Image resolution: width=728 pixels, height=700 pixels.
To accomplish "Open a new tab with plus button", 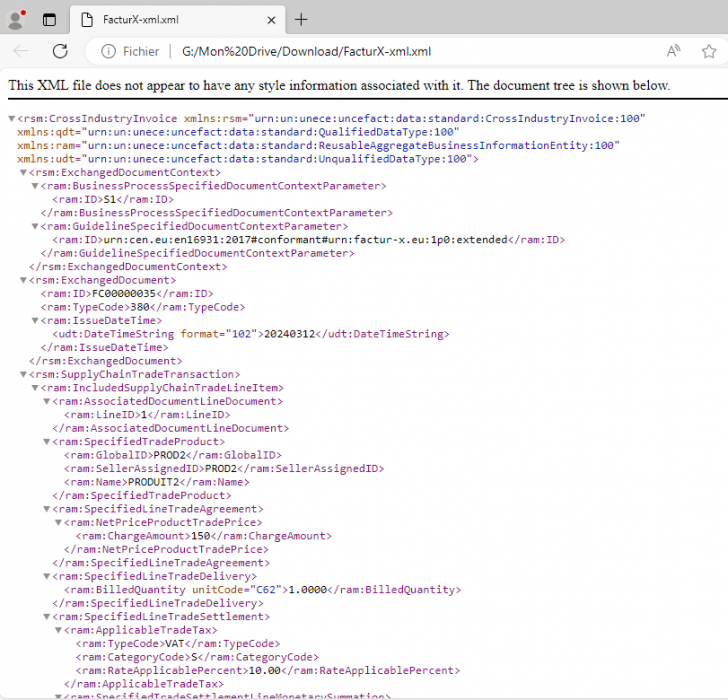I will pyautogui.click(x=301, y=20).
